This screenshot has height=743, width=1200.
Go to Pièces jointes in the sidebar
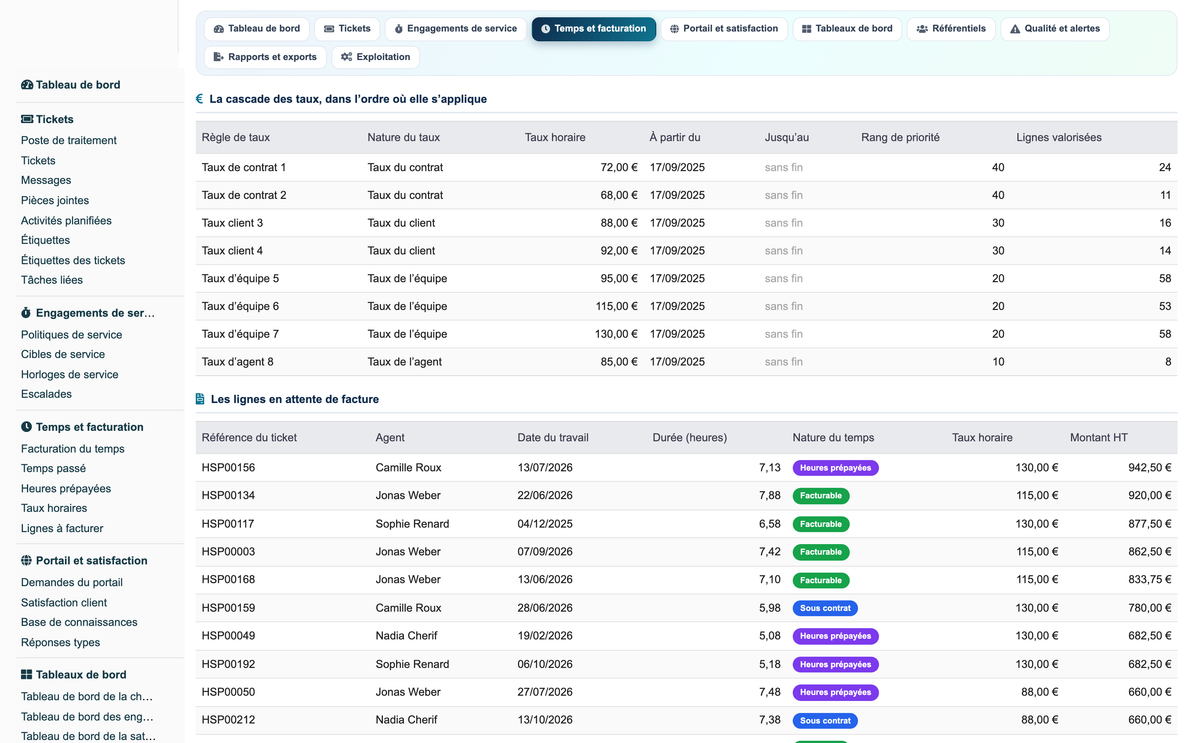tap(55, 201)
